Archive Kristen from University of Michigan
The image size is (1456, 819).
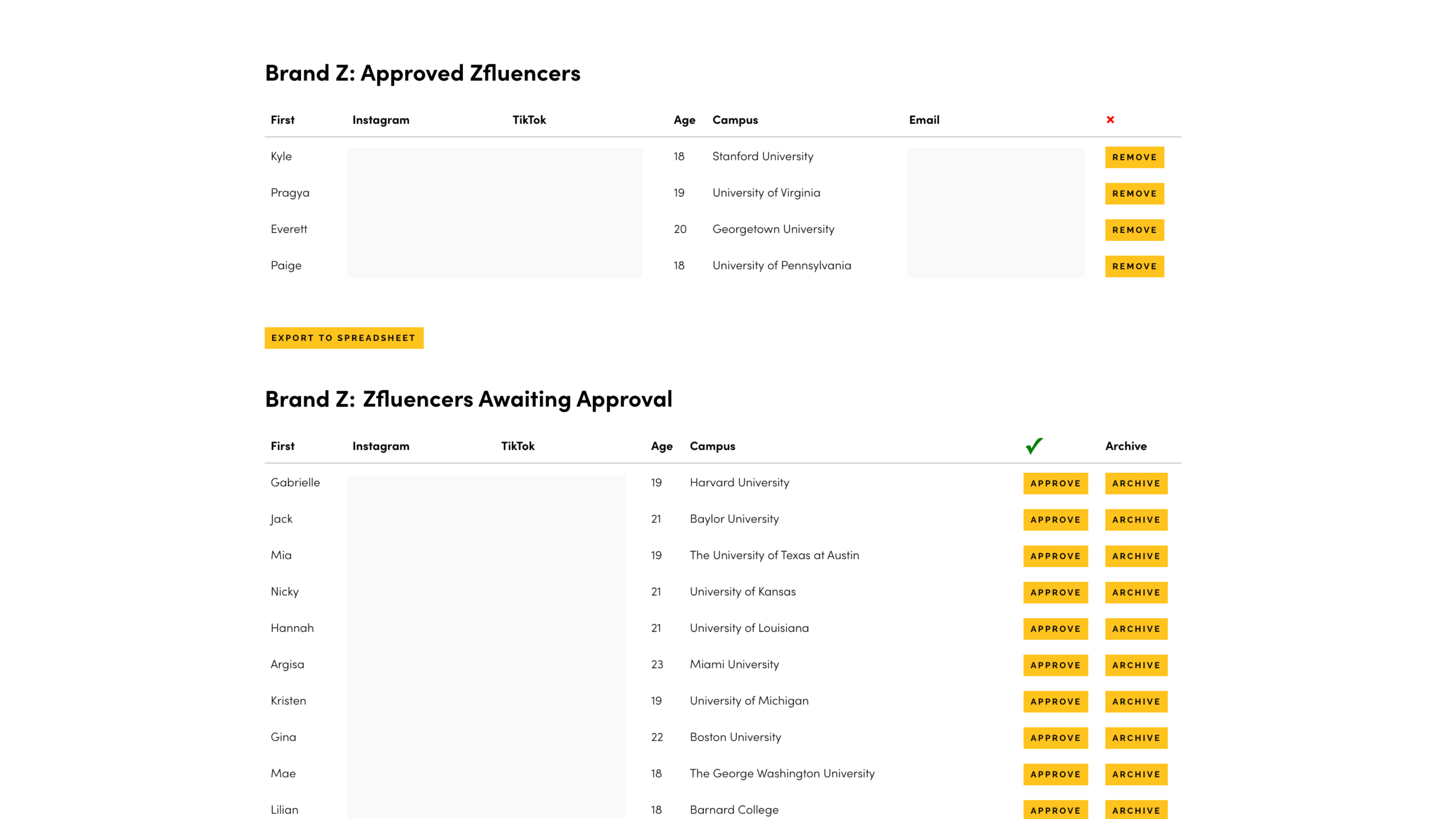tap(1136, 701)
